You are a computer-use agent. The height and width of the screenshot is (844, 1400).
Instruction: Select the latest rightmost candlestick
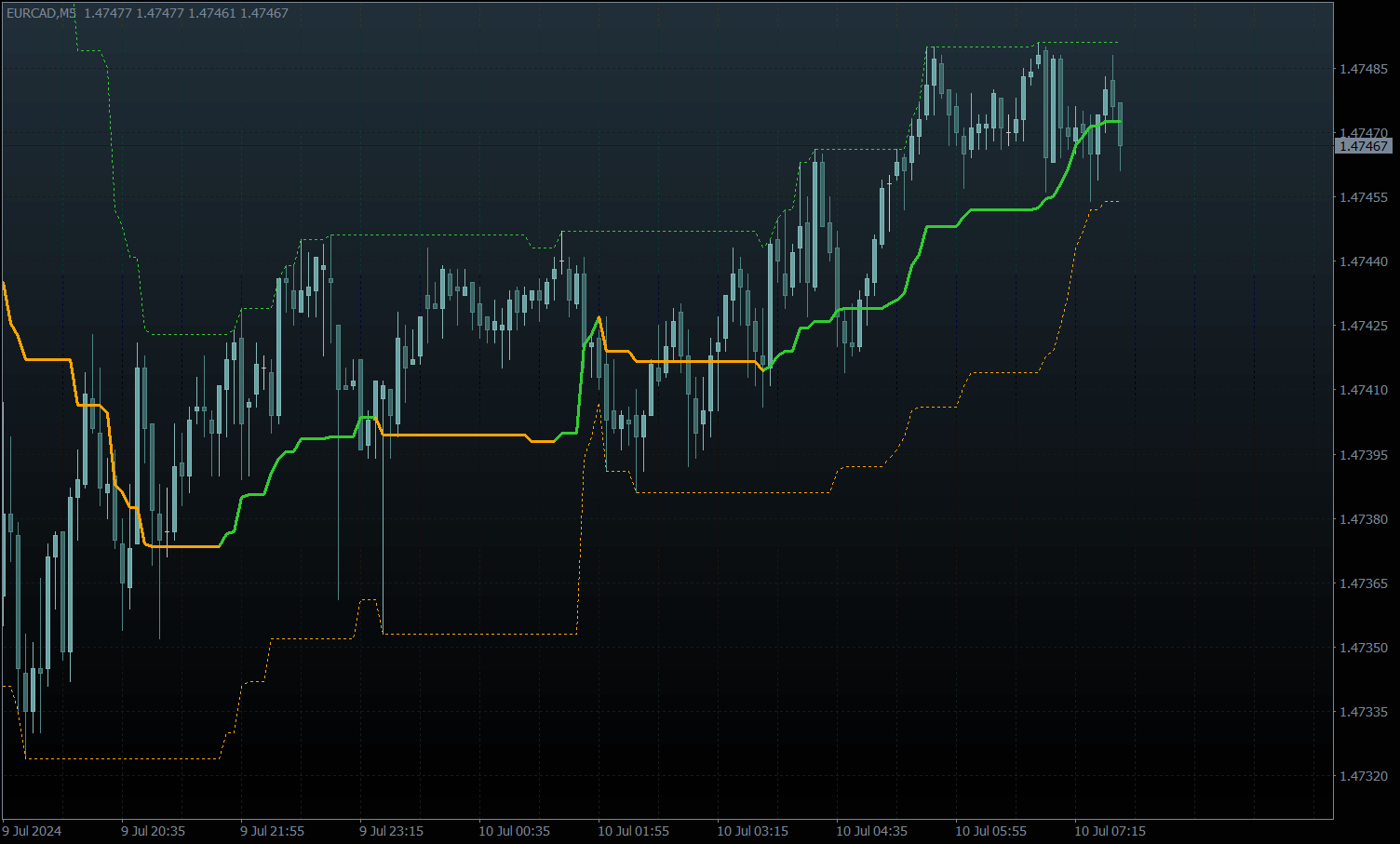coord(1121,125)
